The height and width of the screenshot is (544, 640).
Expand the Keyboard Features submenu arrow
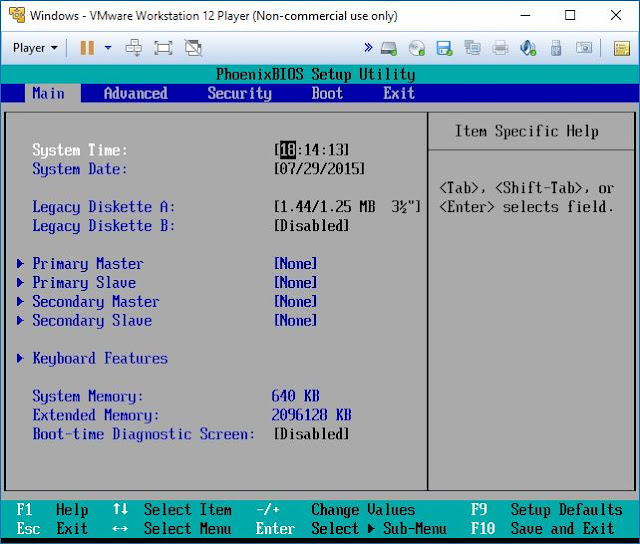[x=20, y=358]
